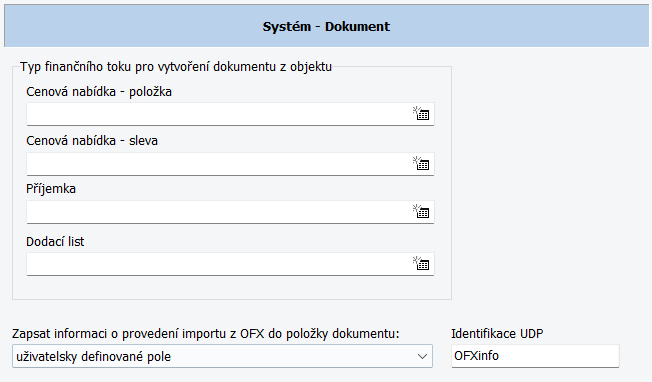The height and width of the screenshot is (382, 652).
Task: Click the Příjemka field label
Action: coord(51,189)
